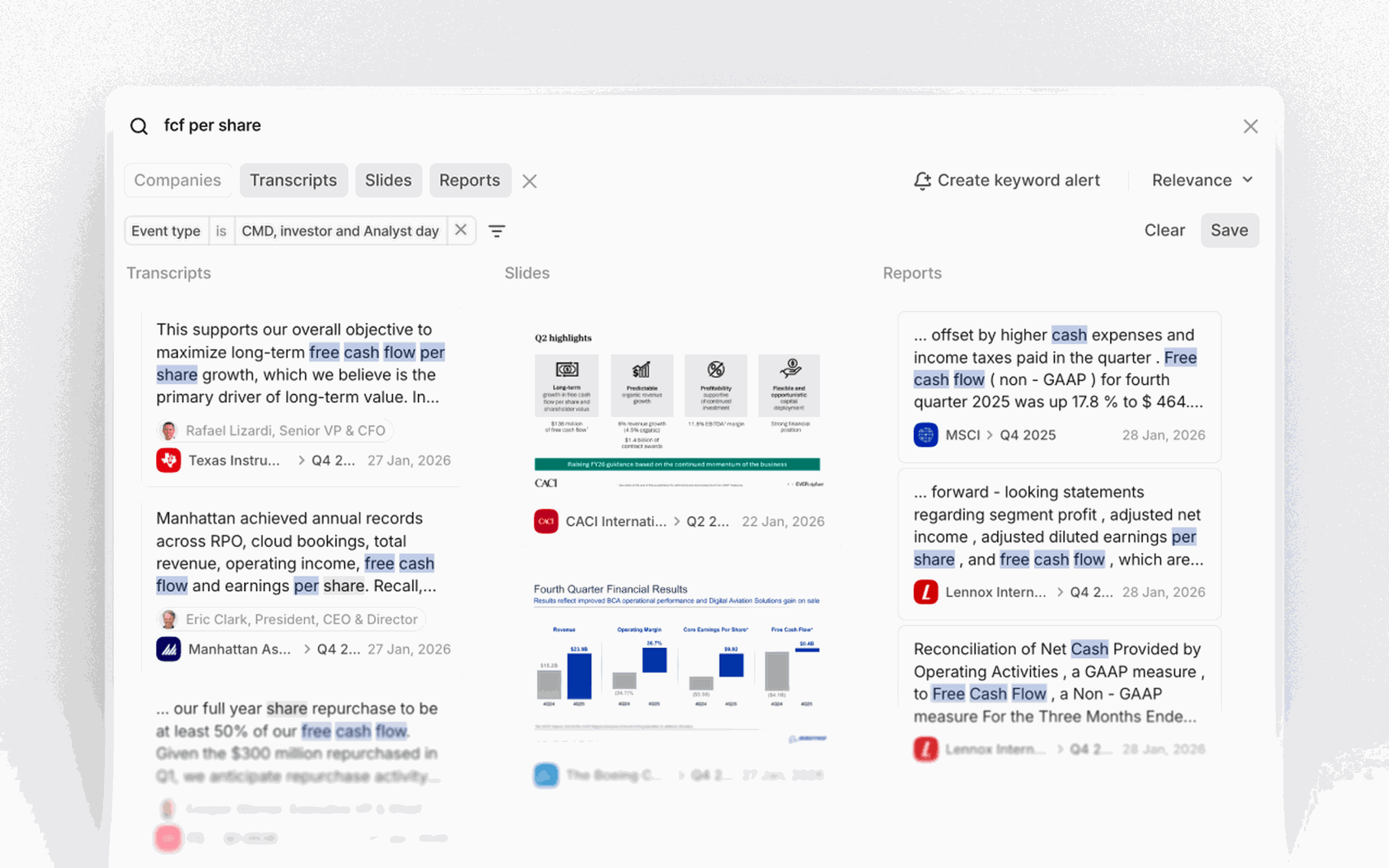Open the filter options icon

497,231
